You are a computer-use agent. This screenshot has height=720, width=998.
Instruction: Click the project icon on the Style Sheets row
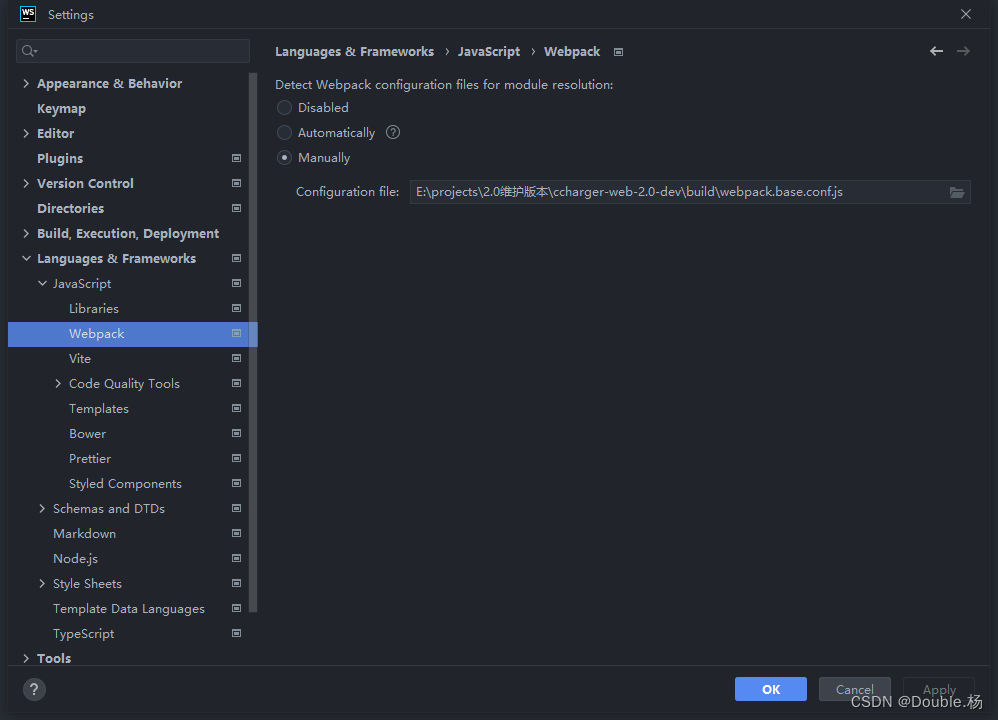tap(236, 584)
